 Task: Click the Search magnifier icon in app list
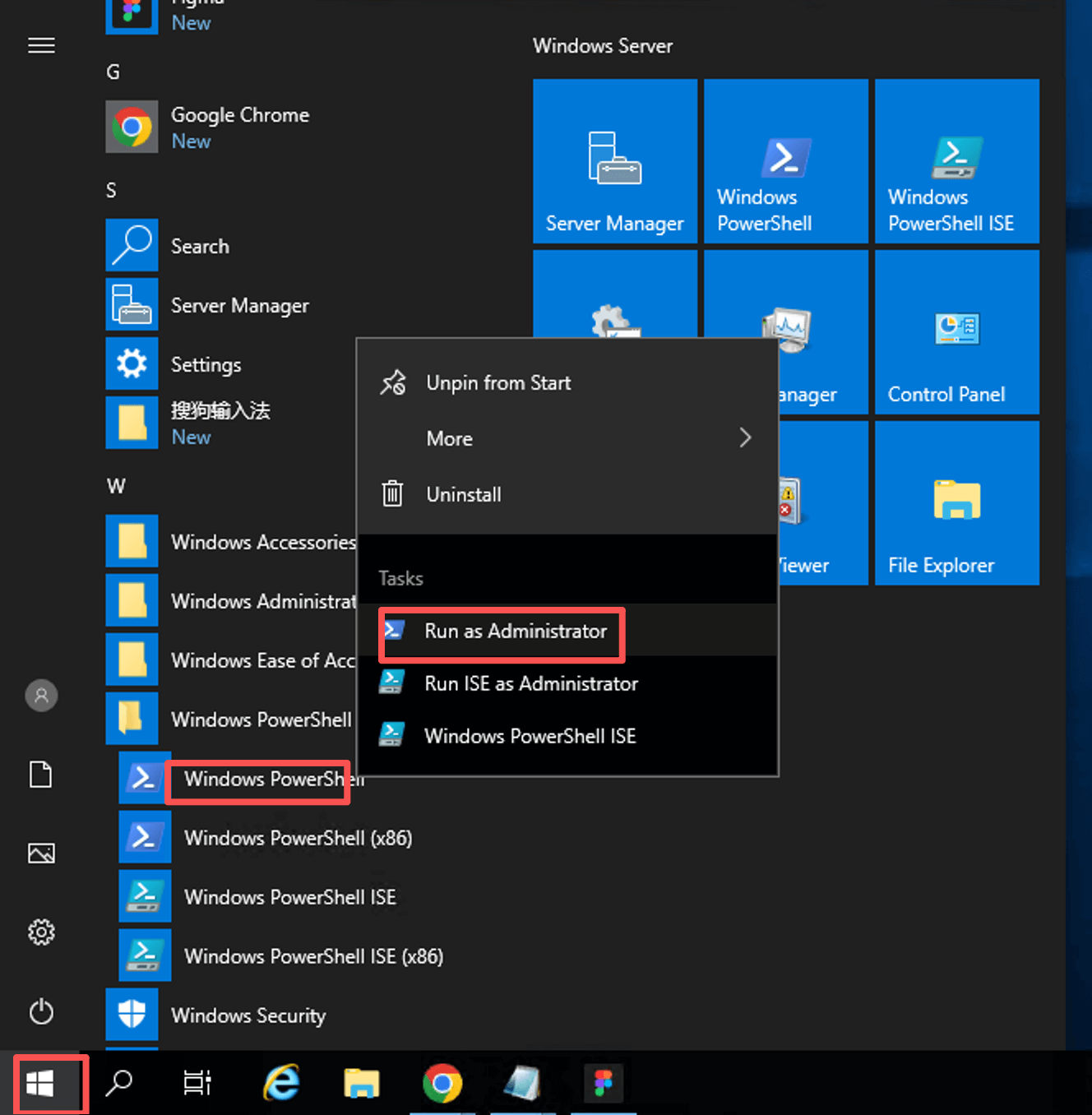132,245
